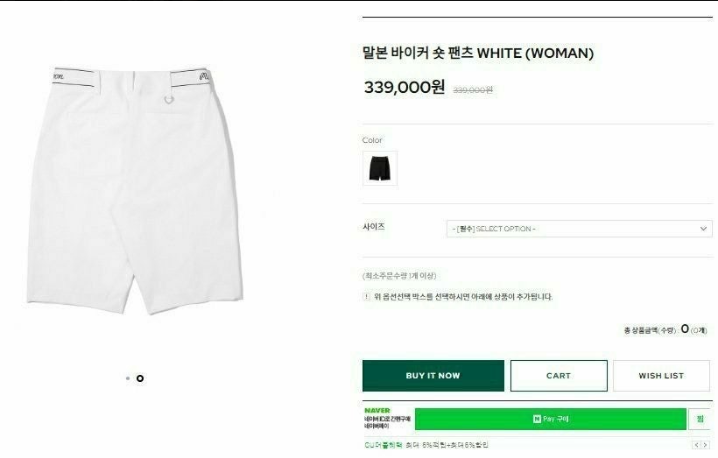This screenshot has width=718, height=458.
Task: Go to previous promo with left arrow
Action: click(696, 445)
